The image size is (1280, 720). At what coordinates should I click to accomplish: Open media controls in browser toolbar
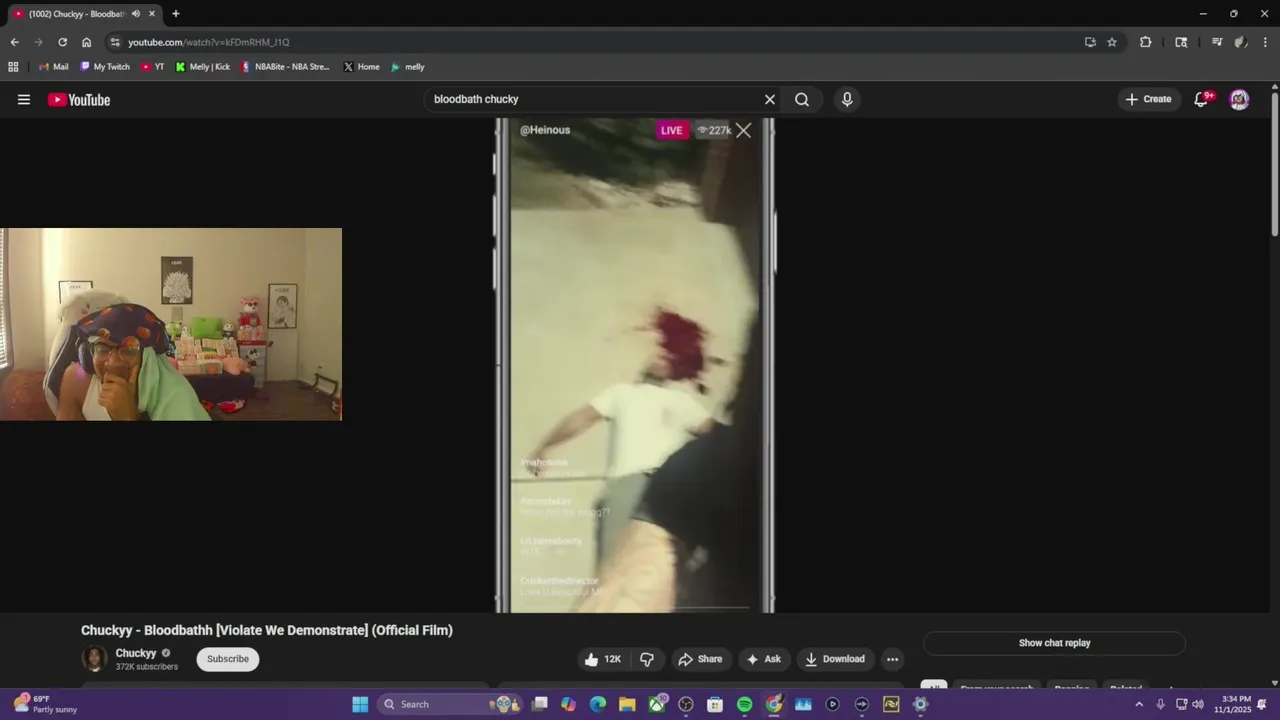[x=1217, y=42]
